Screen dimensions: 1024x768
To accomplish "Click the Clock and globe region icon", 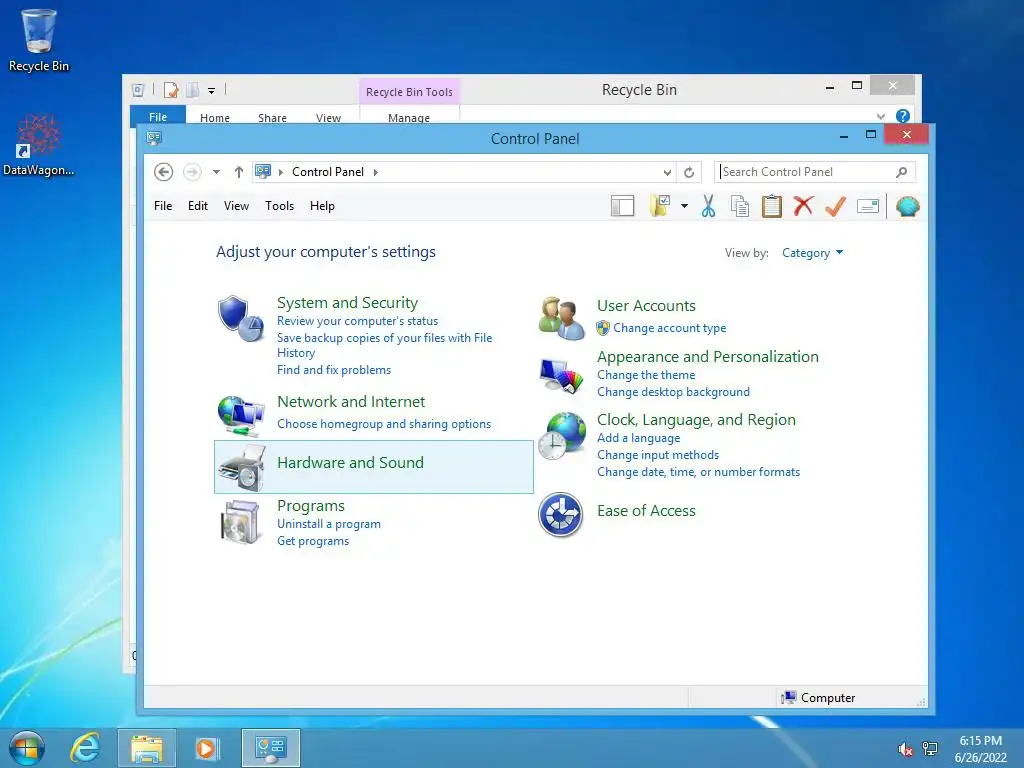I will pyautogui.click(x=561, y=436).
